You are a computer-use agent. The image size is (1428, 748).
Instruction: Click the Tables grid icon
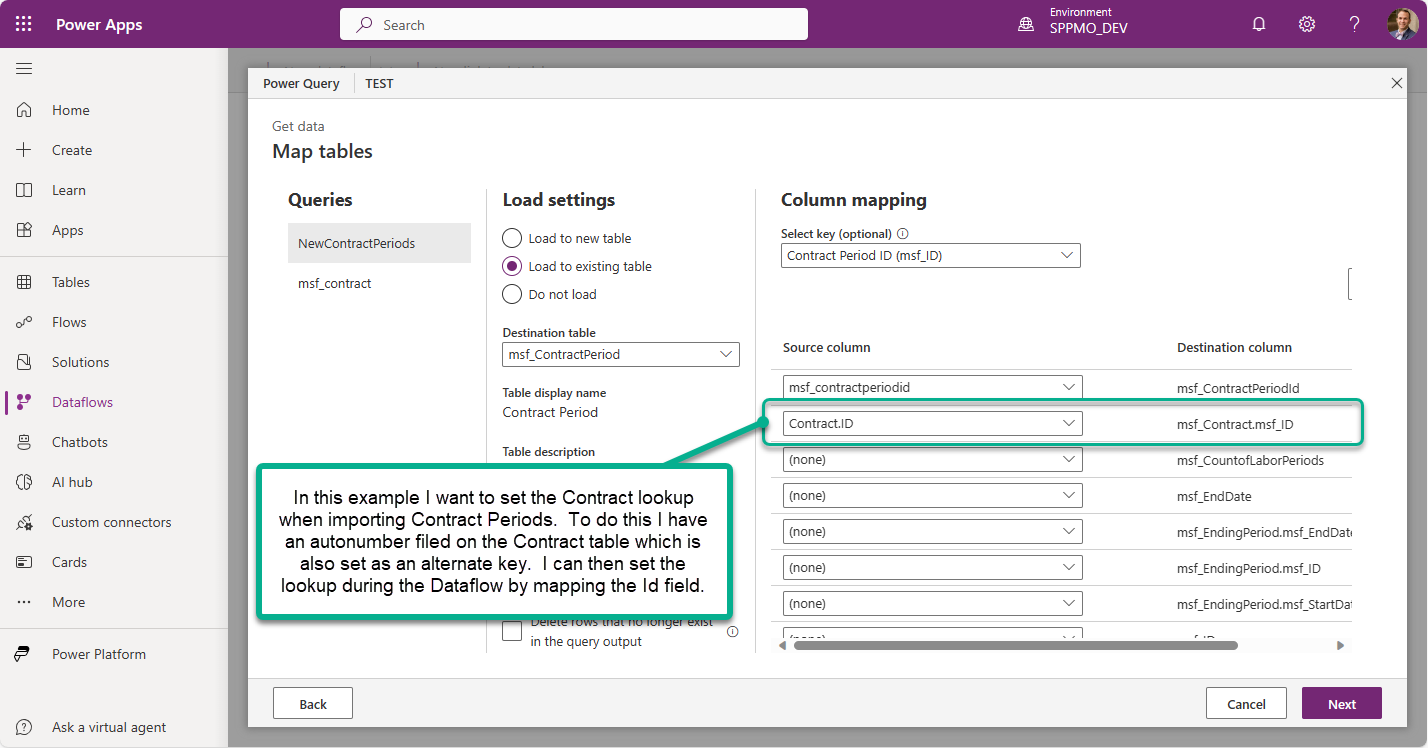point(25,282)
